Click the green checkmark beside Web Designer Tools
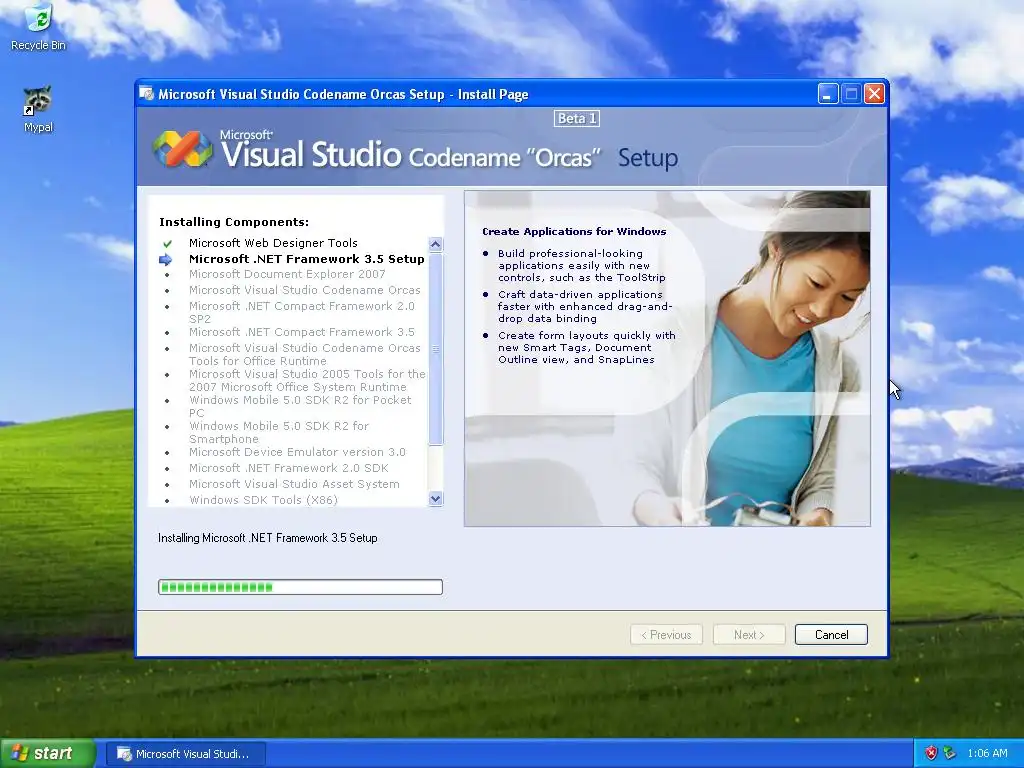This screenshot has width=1024, height=768. pyautogui.click(x=167, y=244)
